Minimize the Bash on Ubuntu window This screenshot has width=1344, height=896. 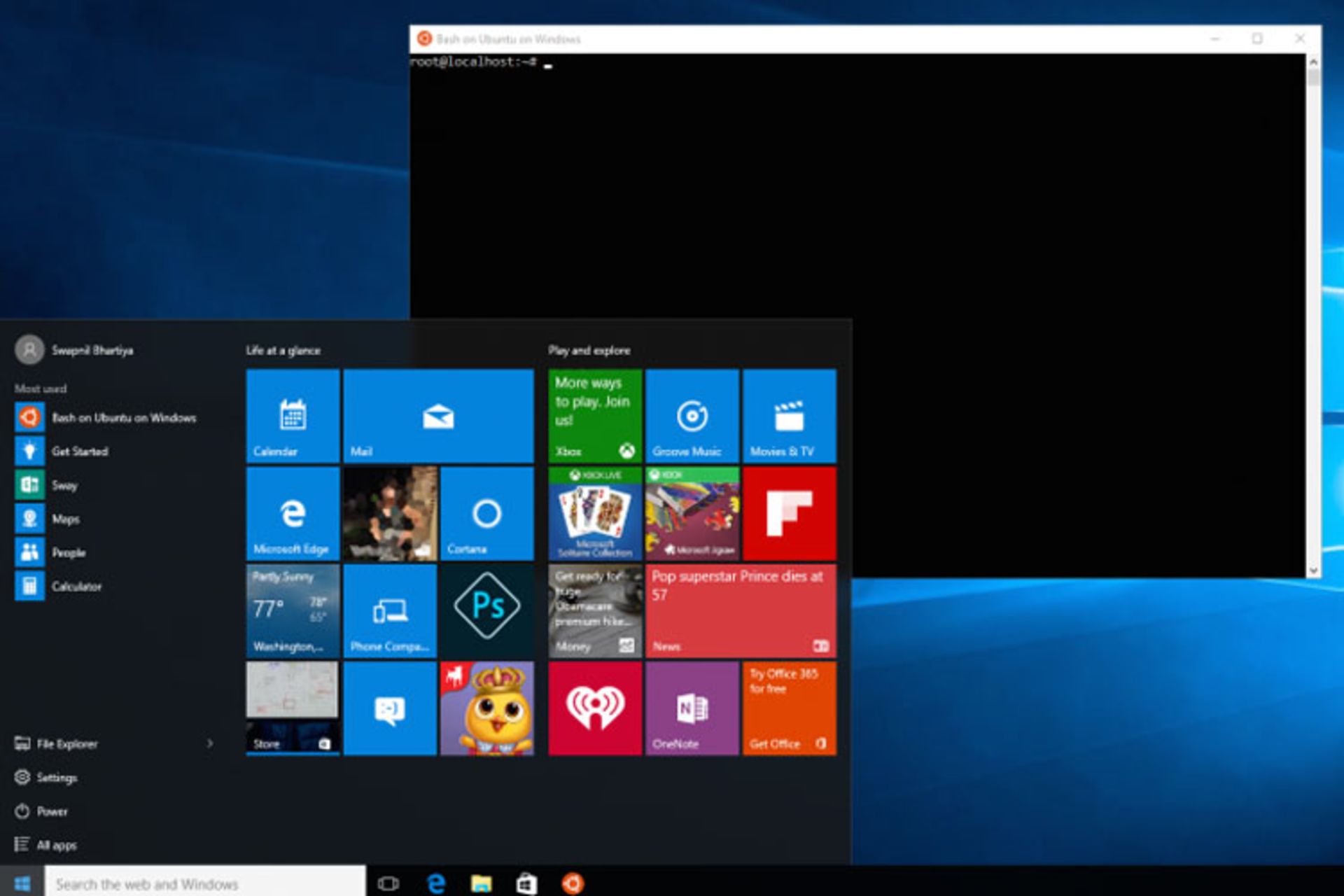(x=1215, y=38)
